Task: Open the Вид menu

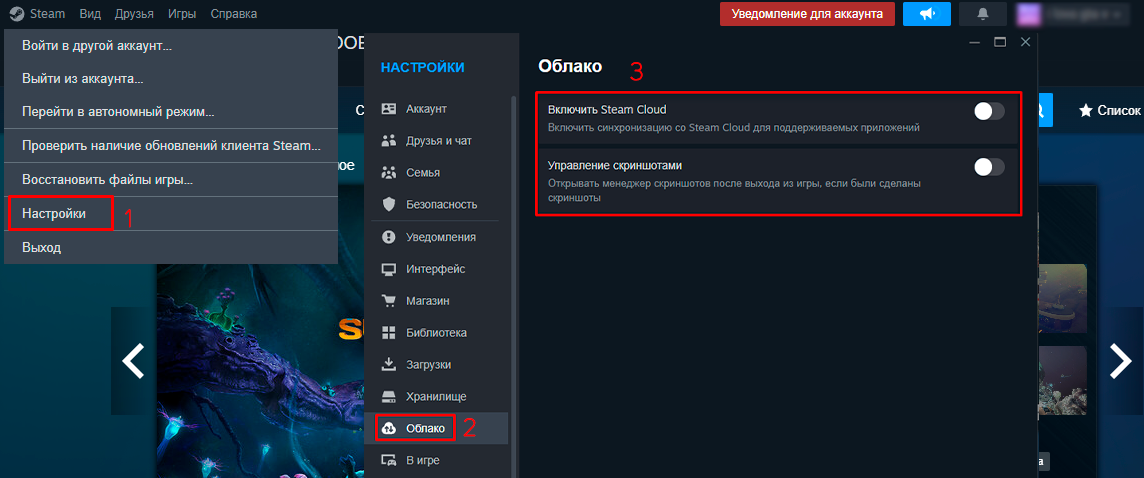Action: (x=90, y=14)
